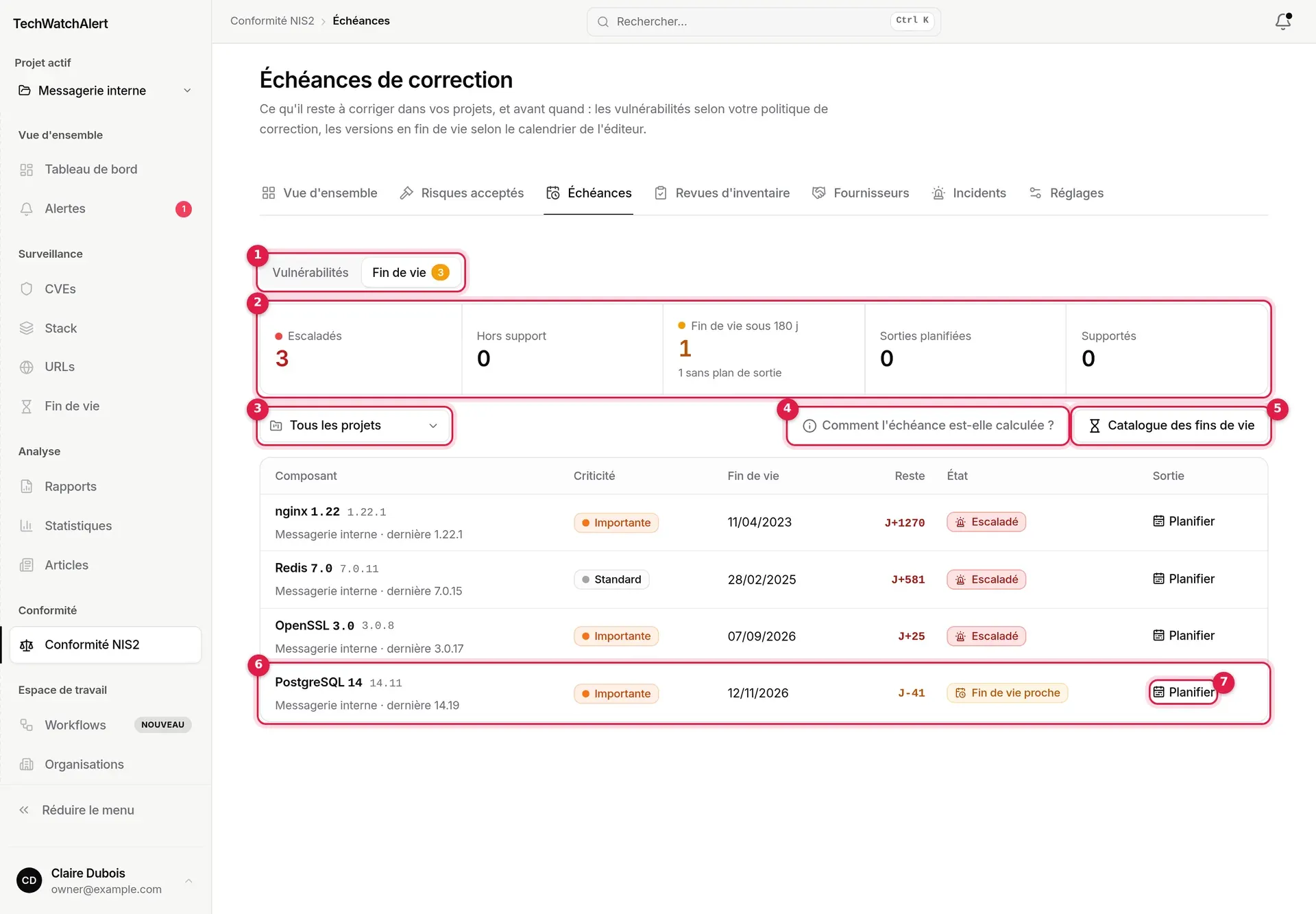Click the Workflows icon in sidebar
Screen dimensions: 1316x914
27,725
